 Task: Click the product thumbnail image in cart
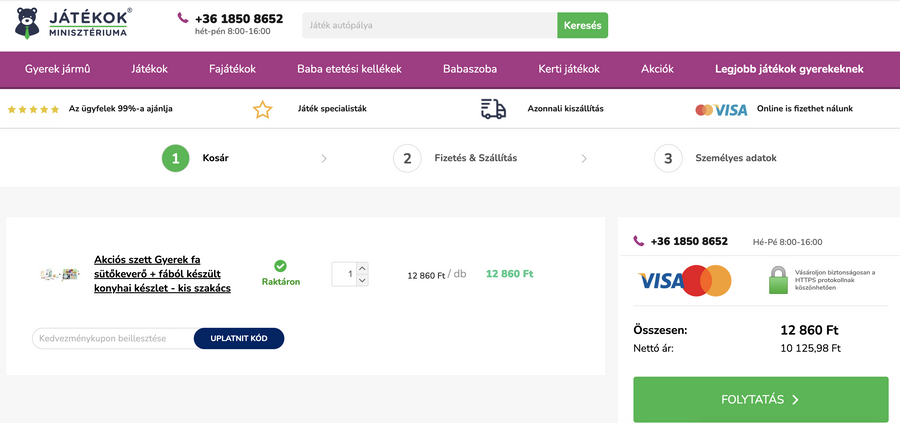tap(60, 274)
